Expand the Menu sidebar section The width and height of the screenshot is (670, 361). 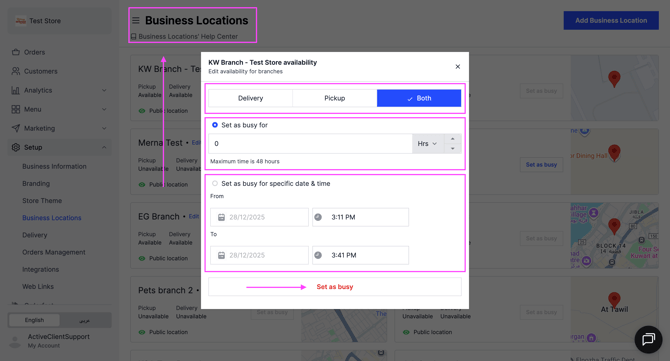point(59,109)
